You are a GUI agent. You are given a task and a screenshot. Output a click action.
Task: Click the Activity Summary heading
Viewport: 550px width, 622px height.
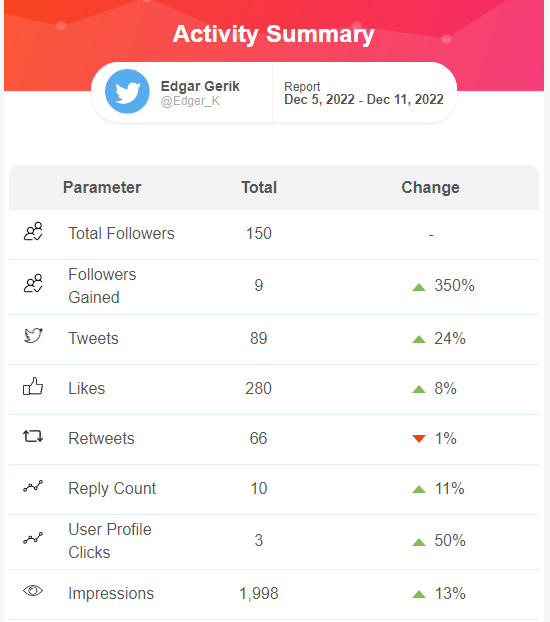click(274, 34)
